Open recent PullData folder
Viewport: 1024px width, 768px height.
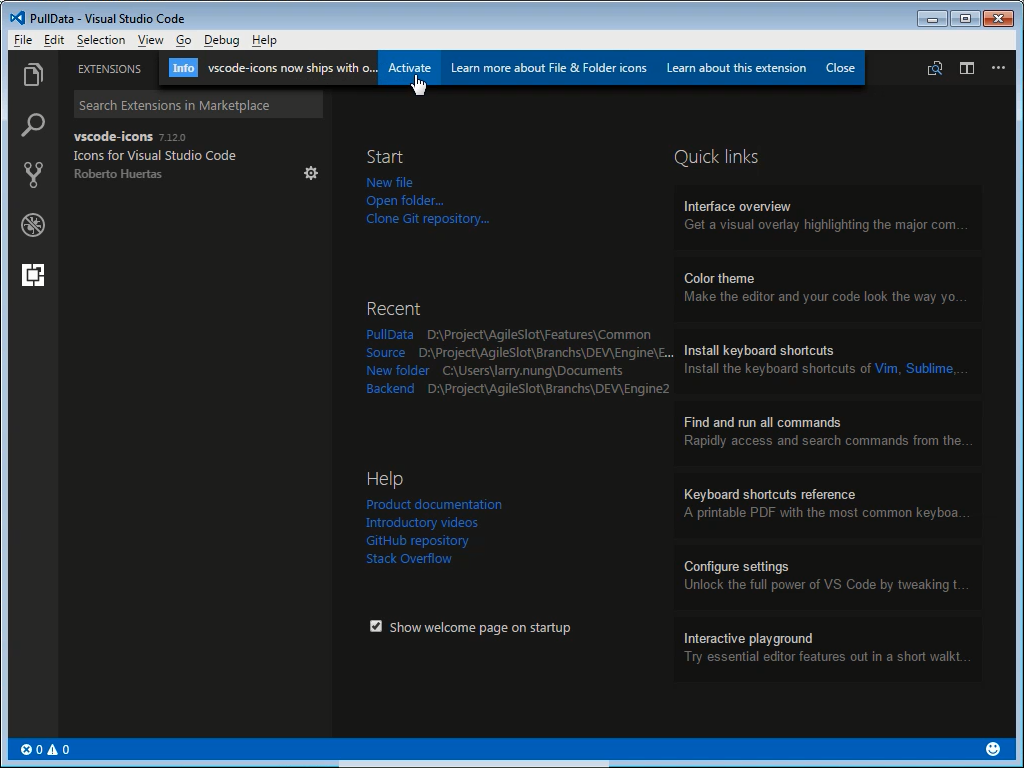[389, 334]
